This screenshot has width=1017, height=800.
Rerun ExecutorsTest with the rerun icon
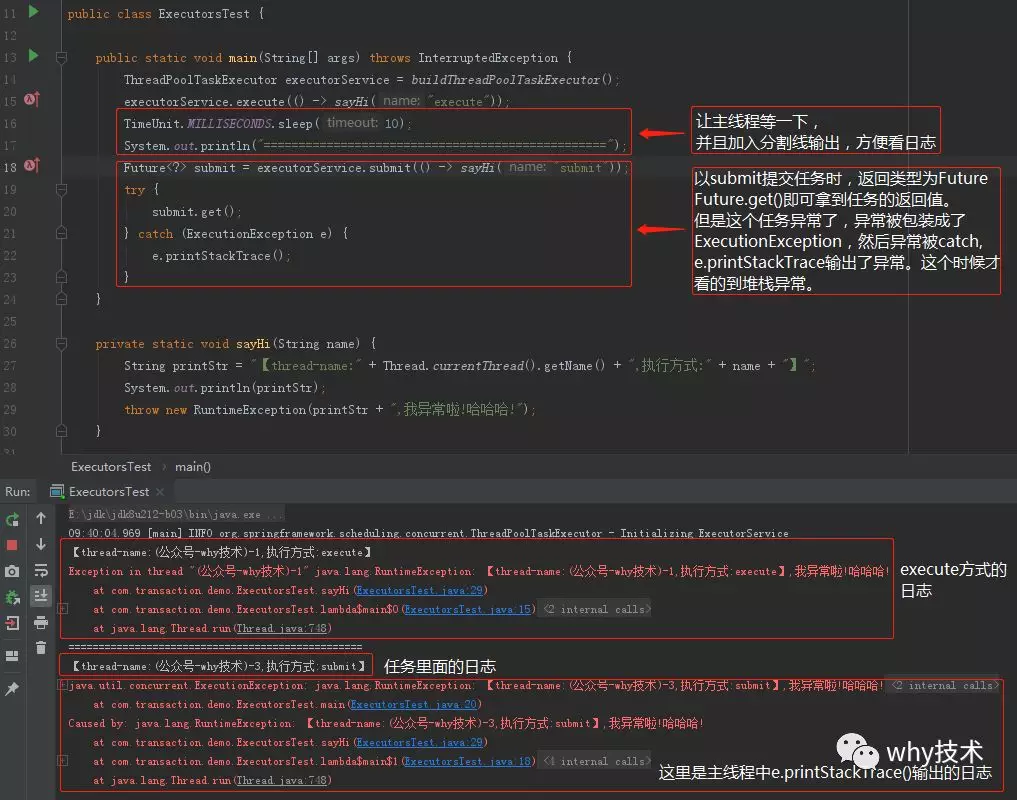[12, 519]
